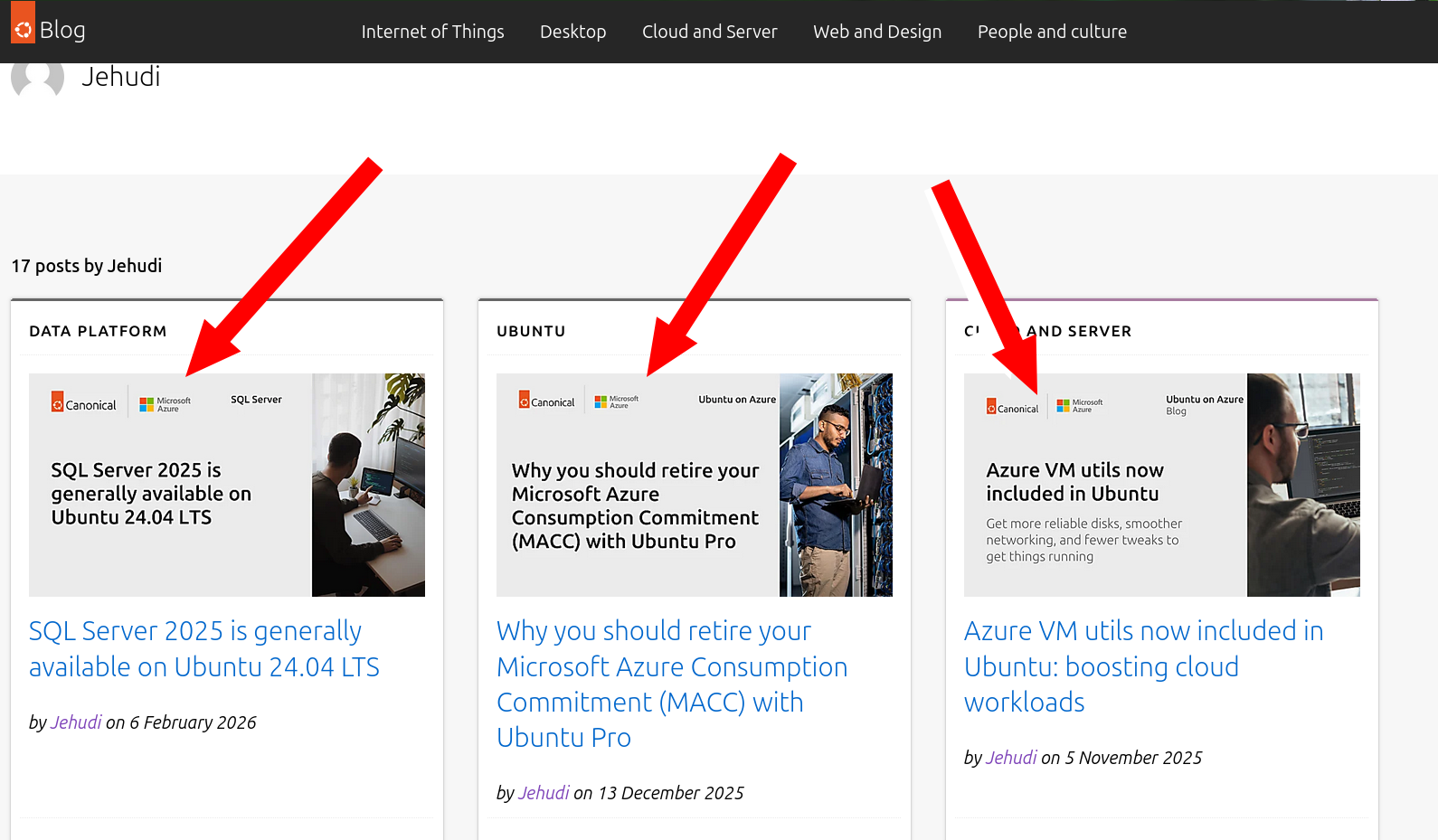Click the Blog title in the header
1438x840 pixels.
62,30
